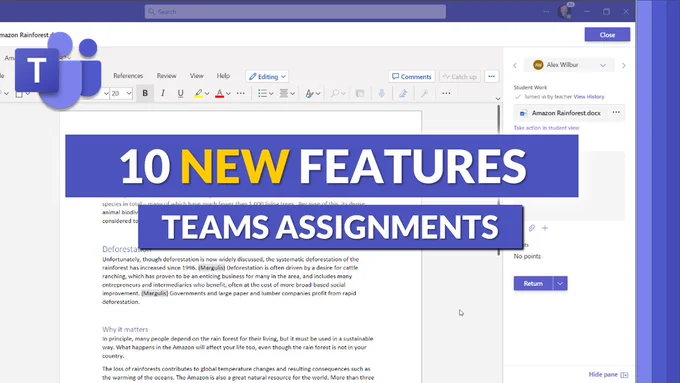Open the View tab
The image size is (680, 383).
(196, 75)
